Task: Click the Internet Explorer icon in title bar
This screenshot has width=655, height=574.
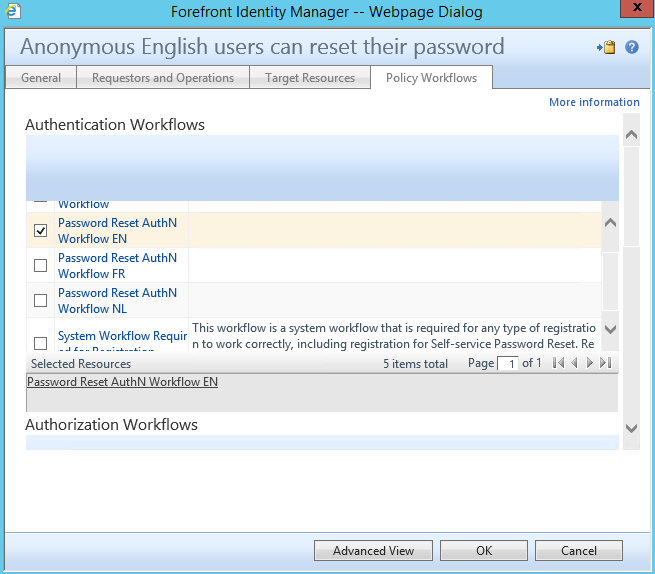Action: (x=13, y=11)
